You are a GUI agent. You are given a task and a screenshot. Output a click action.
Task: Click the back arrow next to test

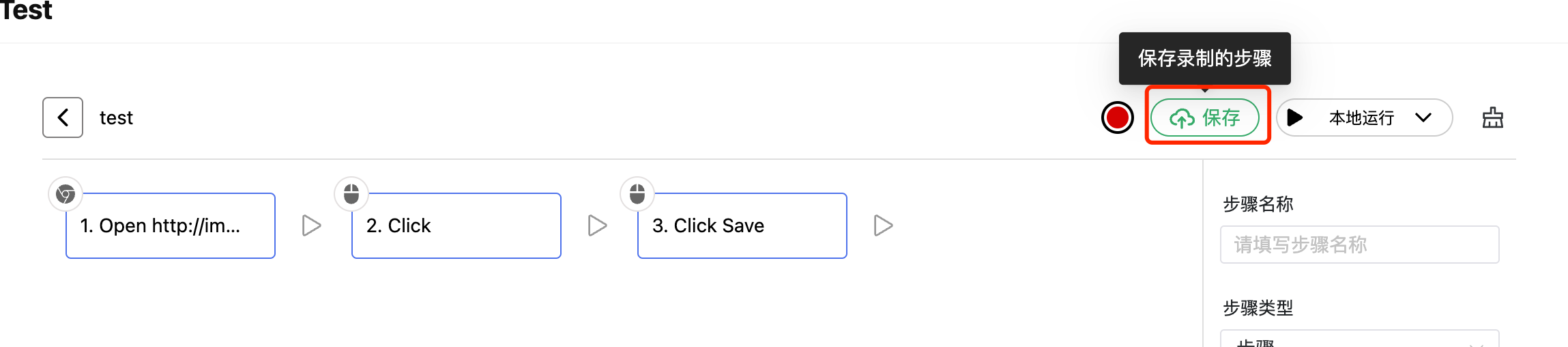point(63,117)
